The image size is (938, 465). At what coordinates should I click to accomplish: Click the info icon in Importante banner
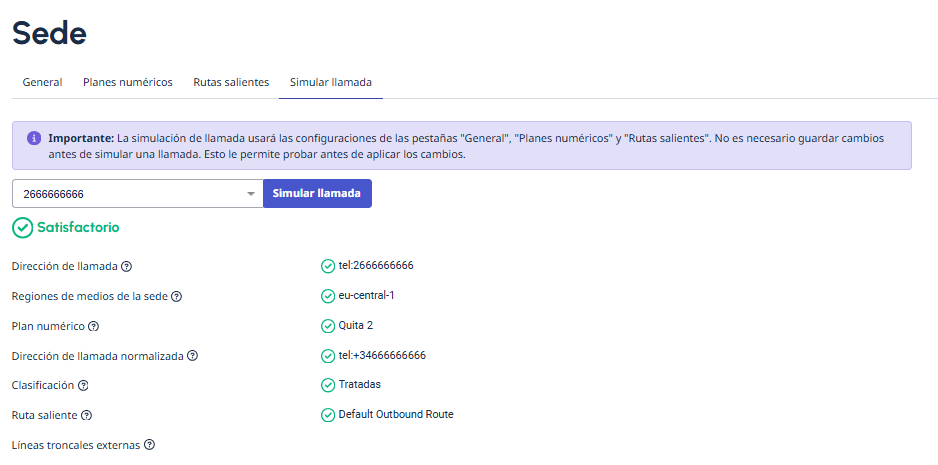(x=33, y=138)
